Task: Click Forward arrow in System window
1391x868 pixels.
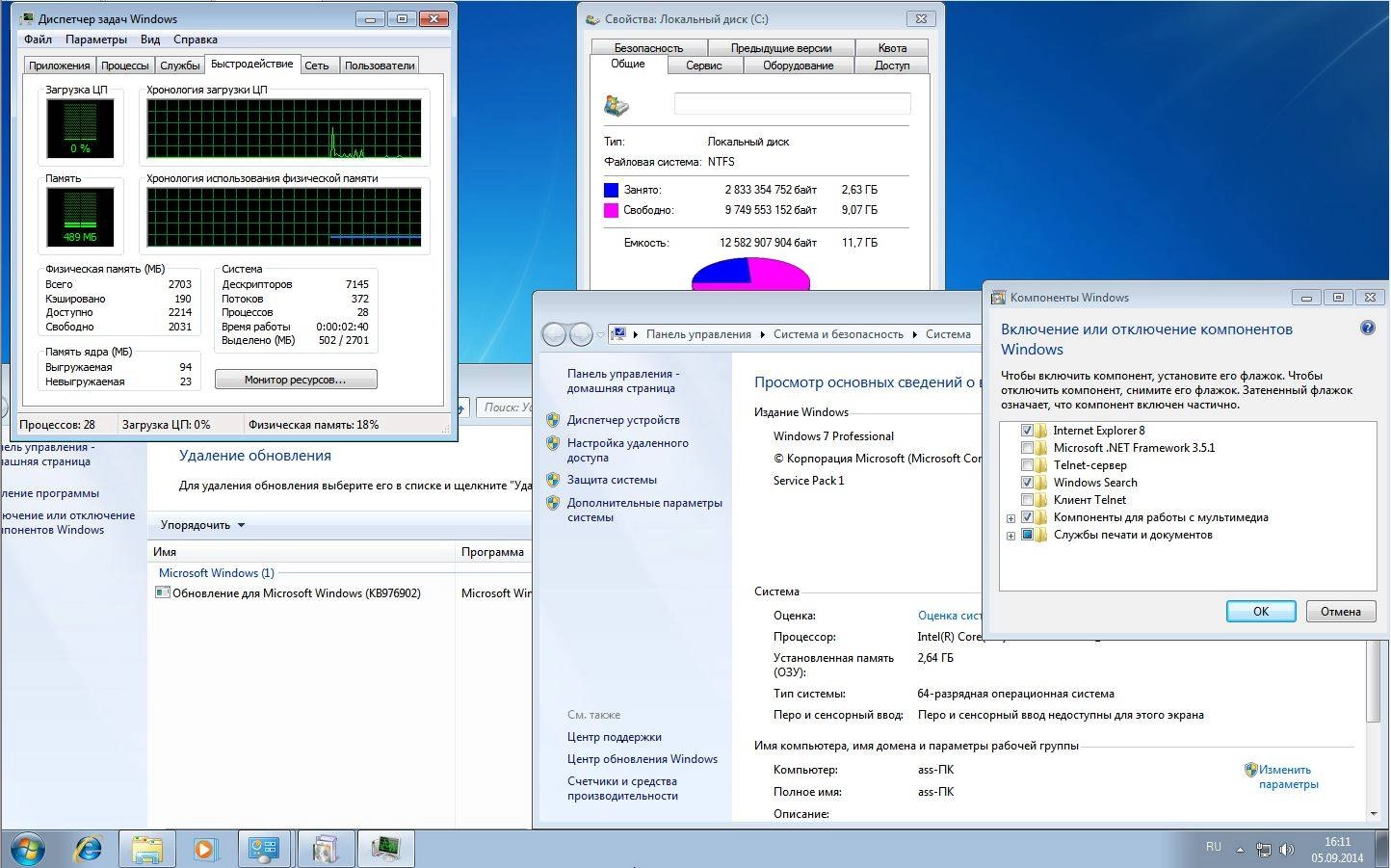Action: point(581,334)
